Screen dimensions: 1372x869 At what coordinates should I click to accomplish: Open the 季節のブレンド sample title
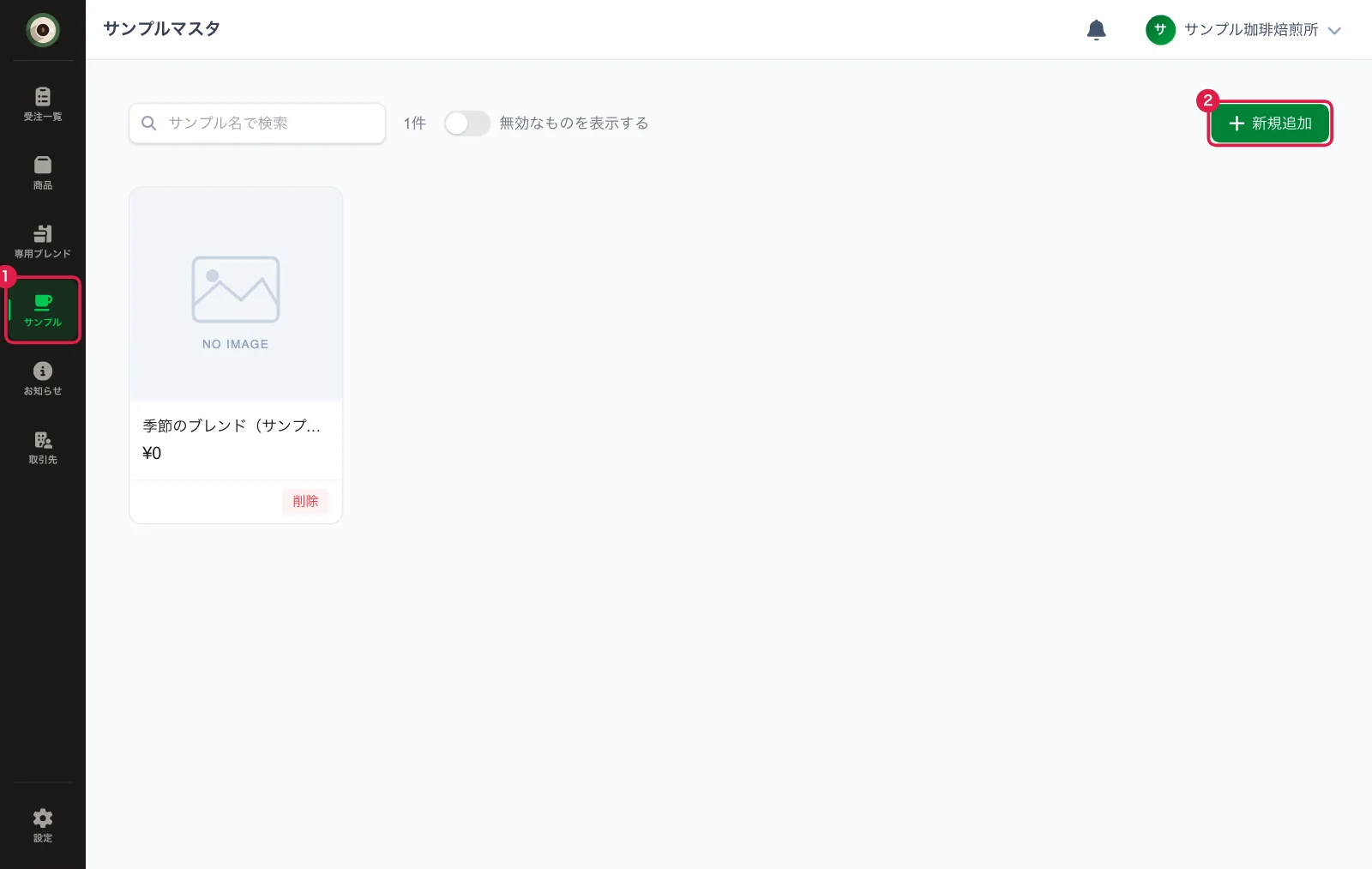pyautogui.click(x=232, y=425)
